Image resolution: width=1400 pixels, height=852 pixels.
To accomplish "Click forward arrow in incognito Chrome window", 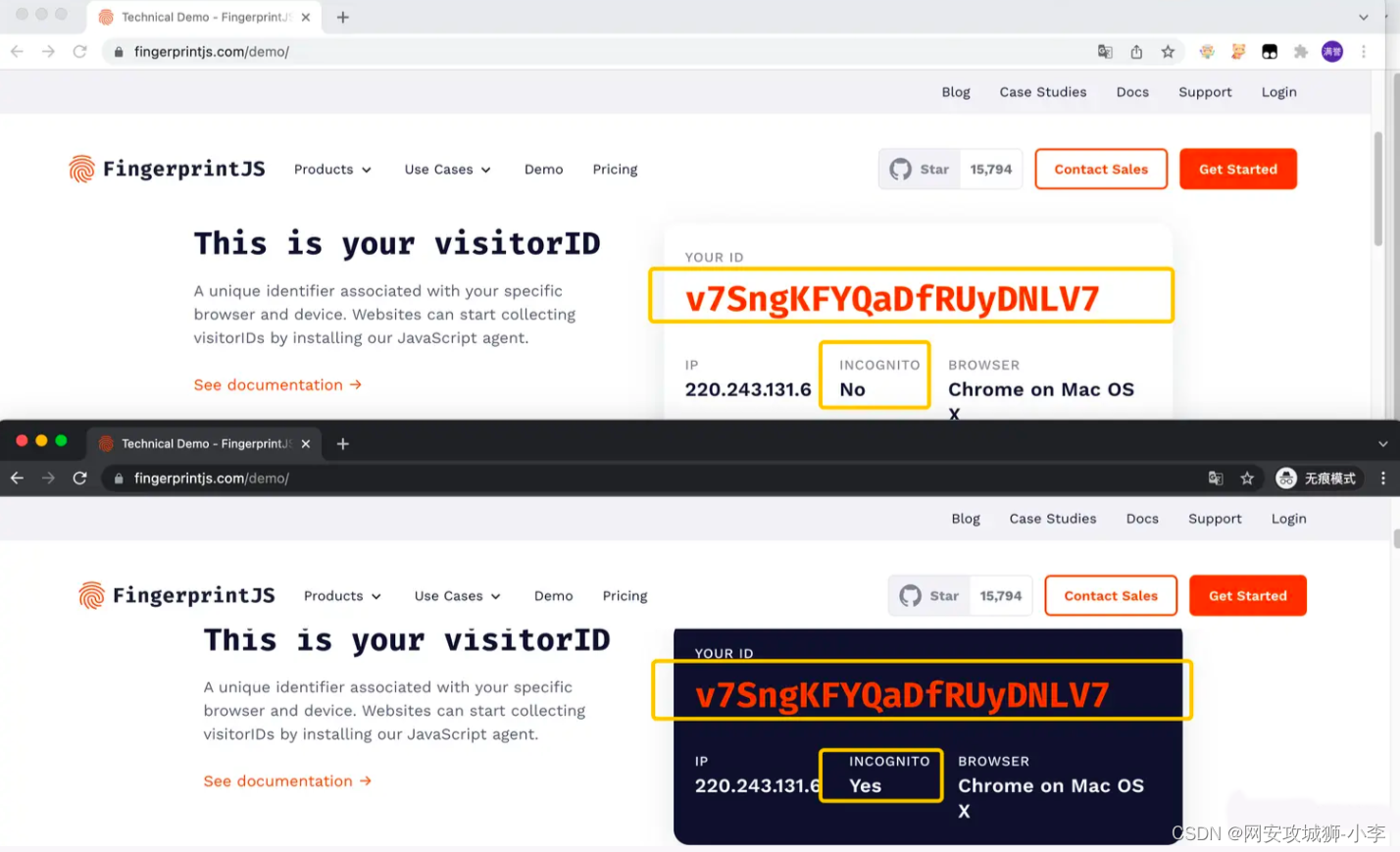I will tap(48, 478).
